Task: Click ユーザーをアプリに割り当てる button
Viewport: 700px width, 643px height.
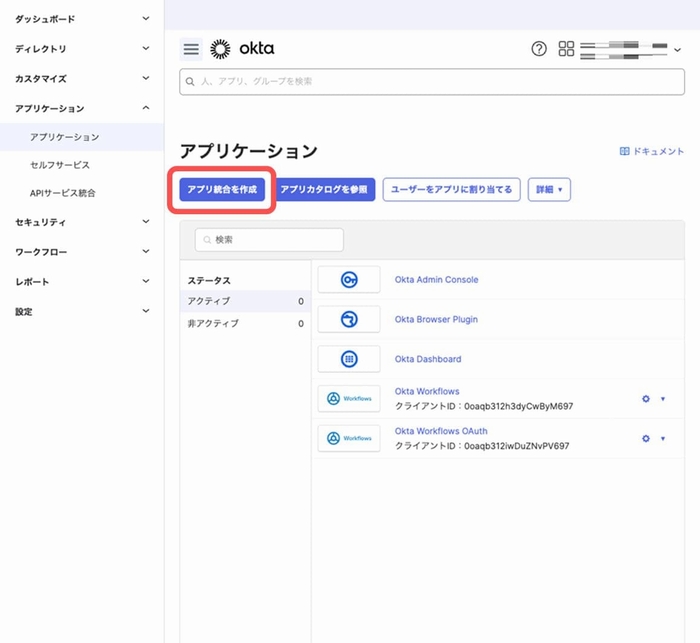Action: [451, 189]
